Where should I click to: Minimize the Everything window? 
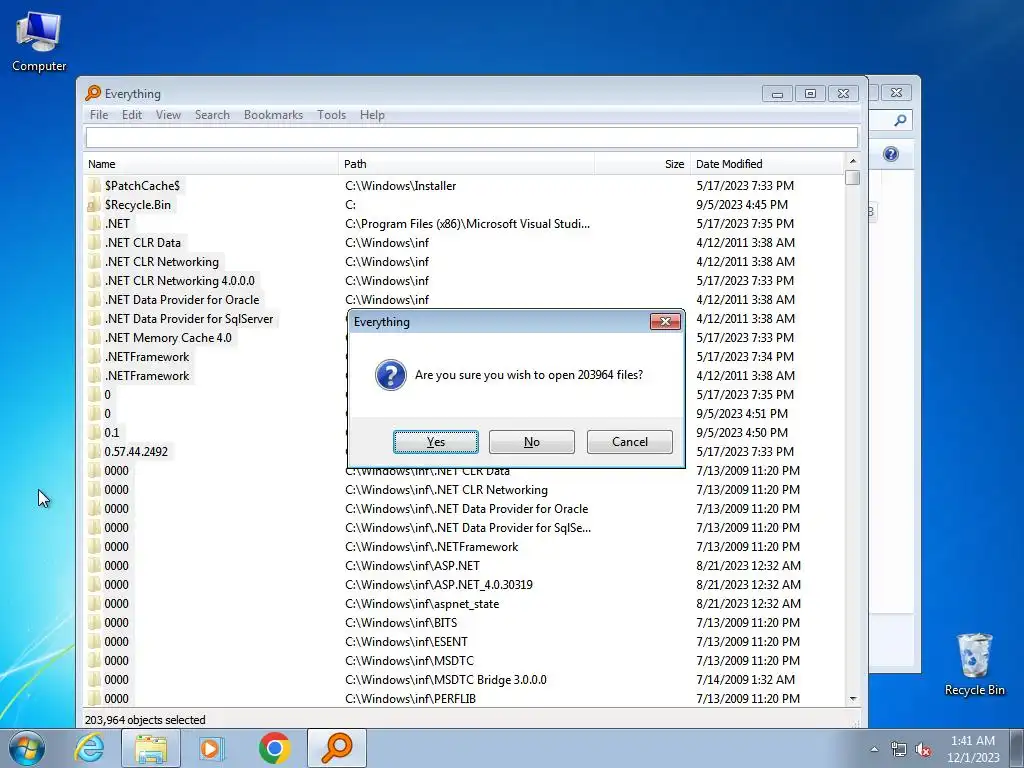click(x=777, y=93)
